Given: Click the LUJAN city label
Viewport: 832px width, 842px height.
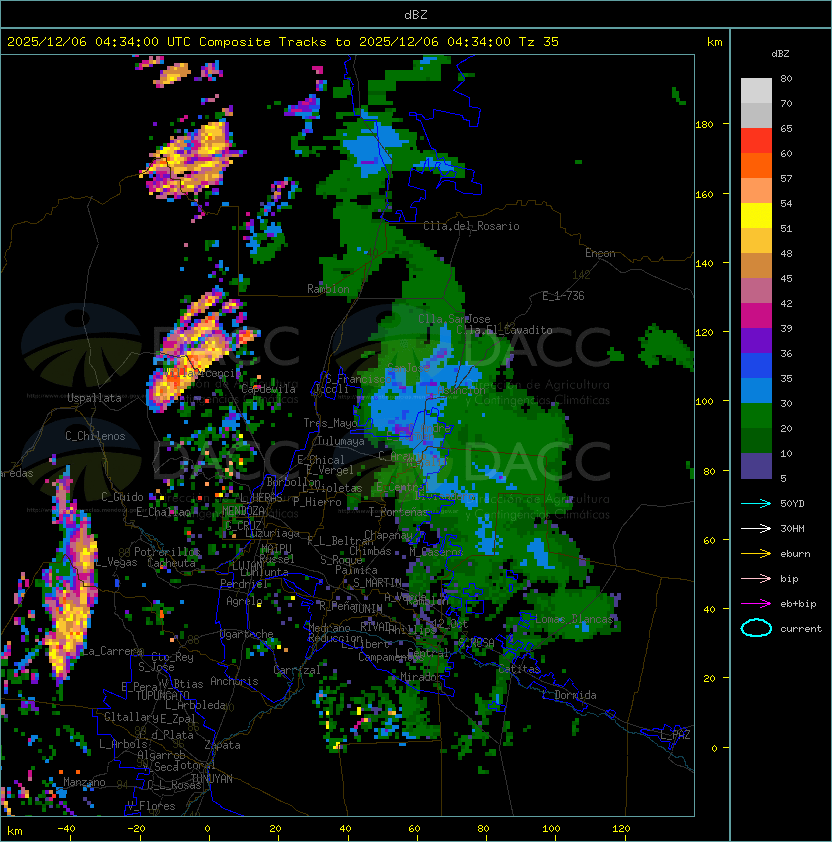Looking at the screenshot, I should point(247,565).
